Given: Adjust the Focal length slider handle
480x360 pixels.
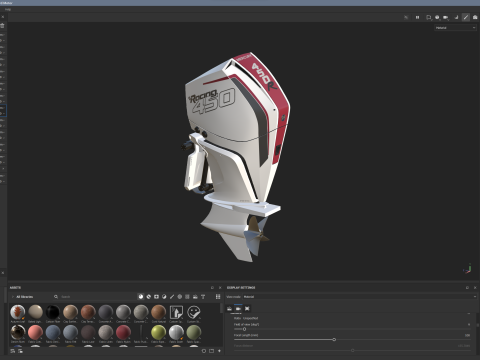Looking at the screenshot, I should pos(334,340).
